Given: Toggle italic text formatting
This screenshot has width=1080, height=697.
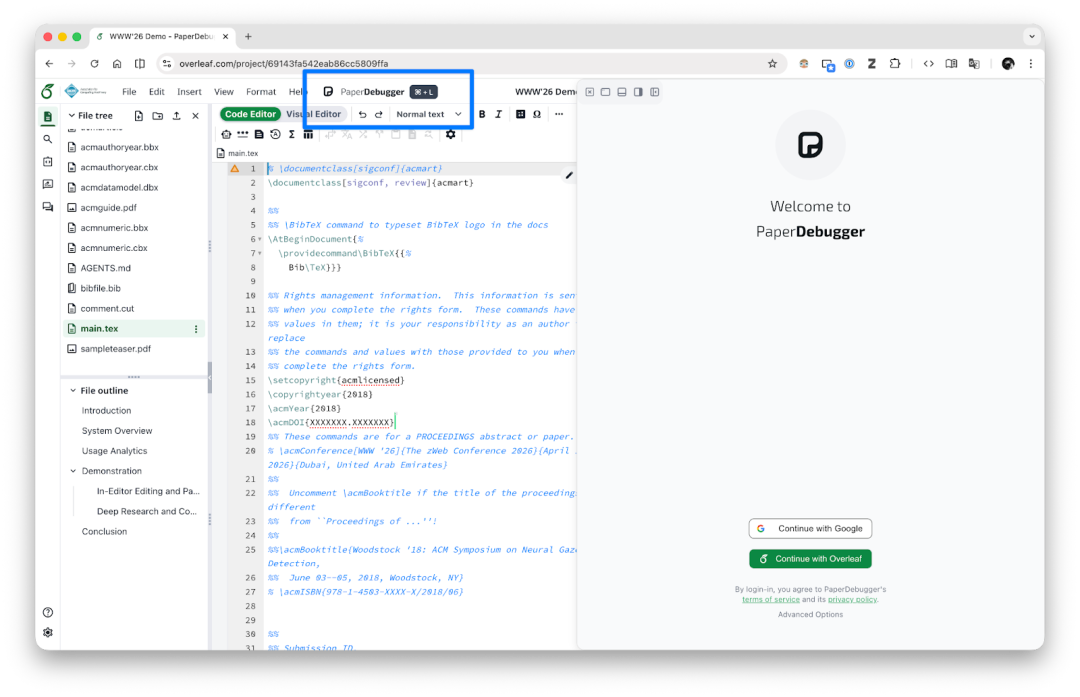Looking at the screenshot, I should [498, 113].
